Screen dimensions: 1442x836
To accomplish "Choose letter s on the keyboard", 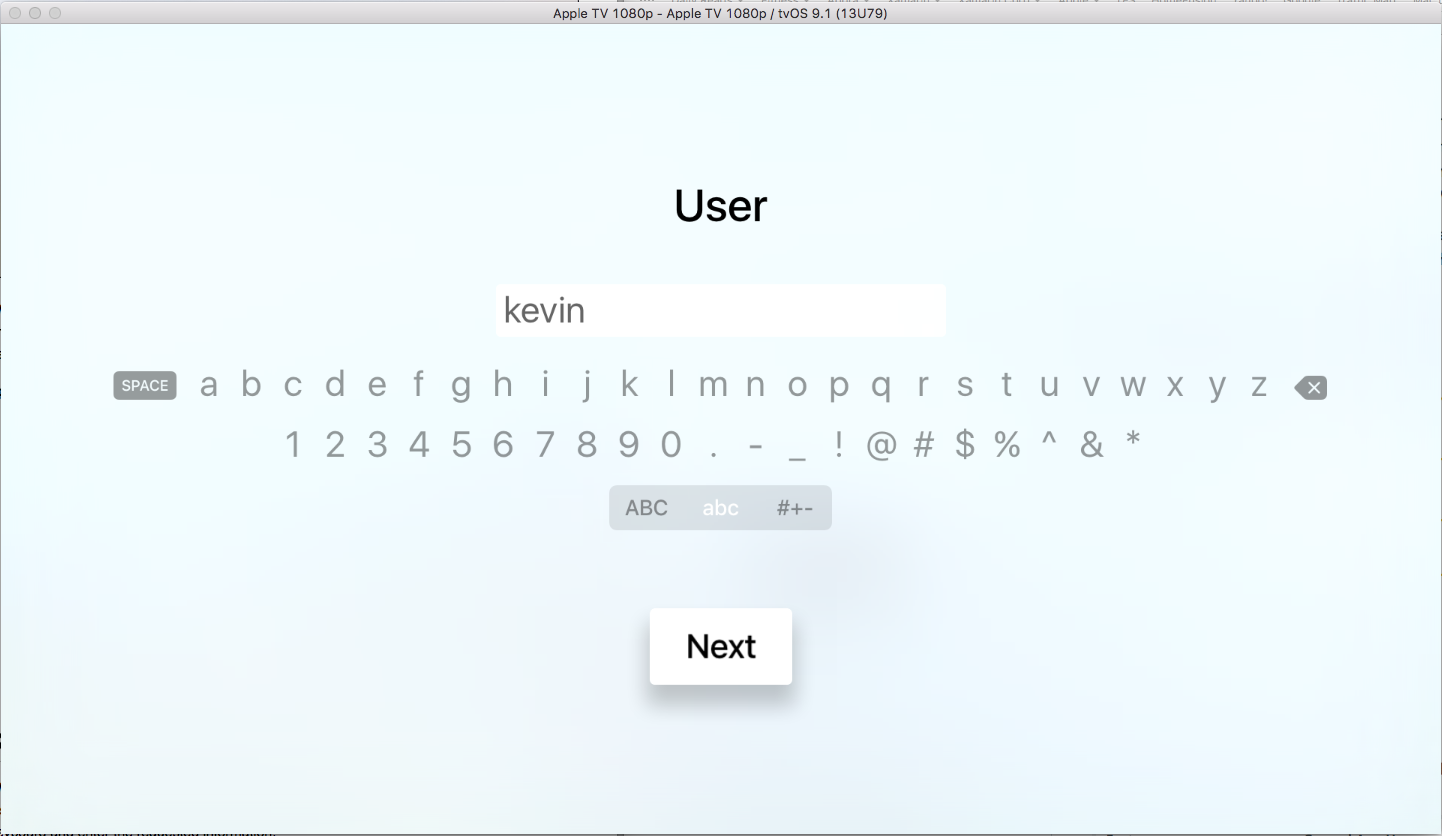I will (965, 385).
